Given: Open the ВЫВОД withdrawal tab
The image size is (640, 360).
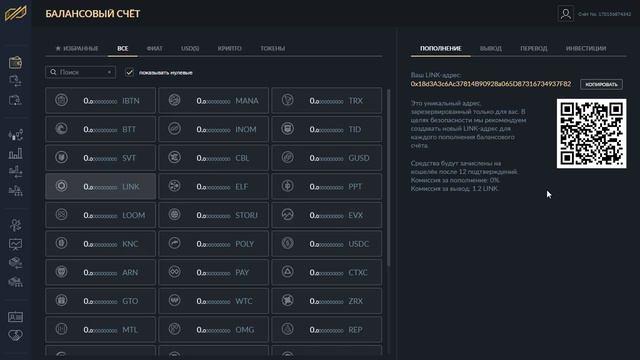Looking at the screenshot, I should pos(491,48).
